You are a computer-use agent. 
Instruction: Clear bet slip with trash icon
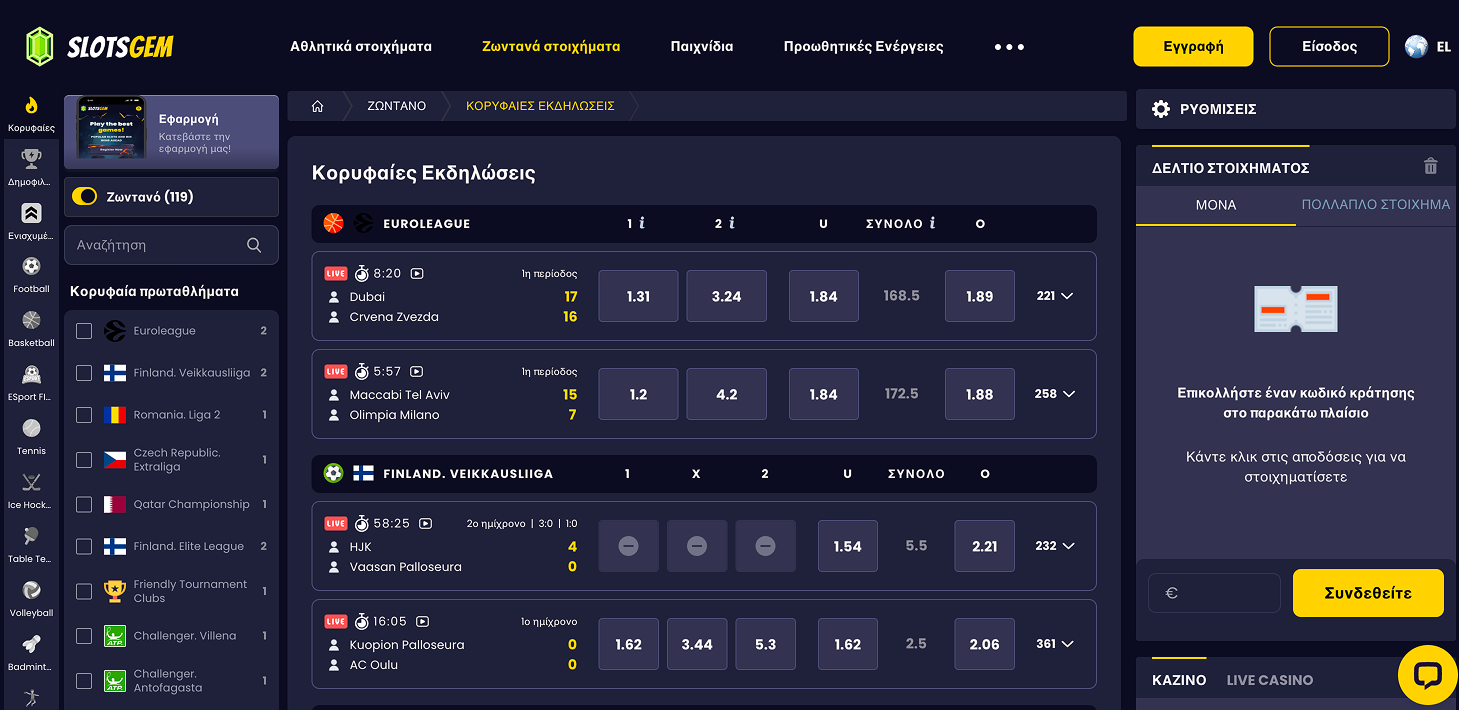click(1431, 167)
